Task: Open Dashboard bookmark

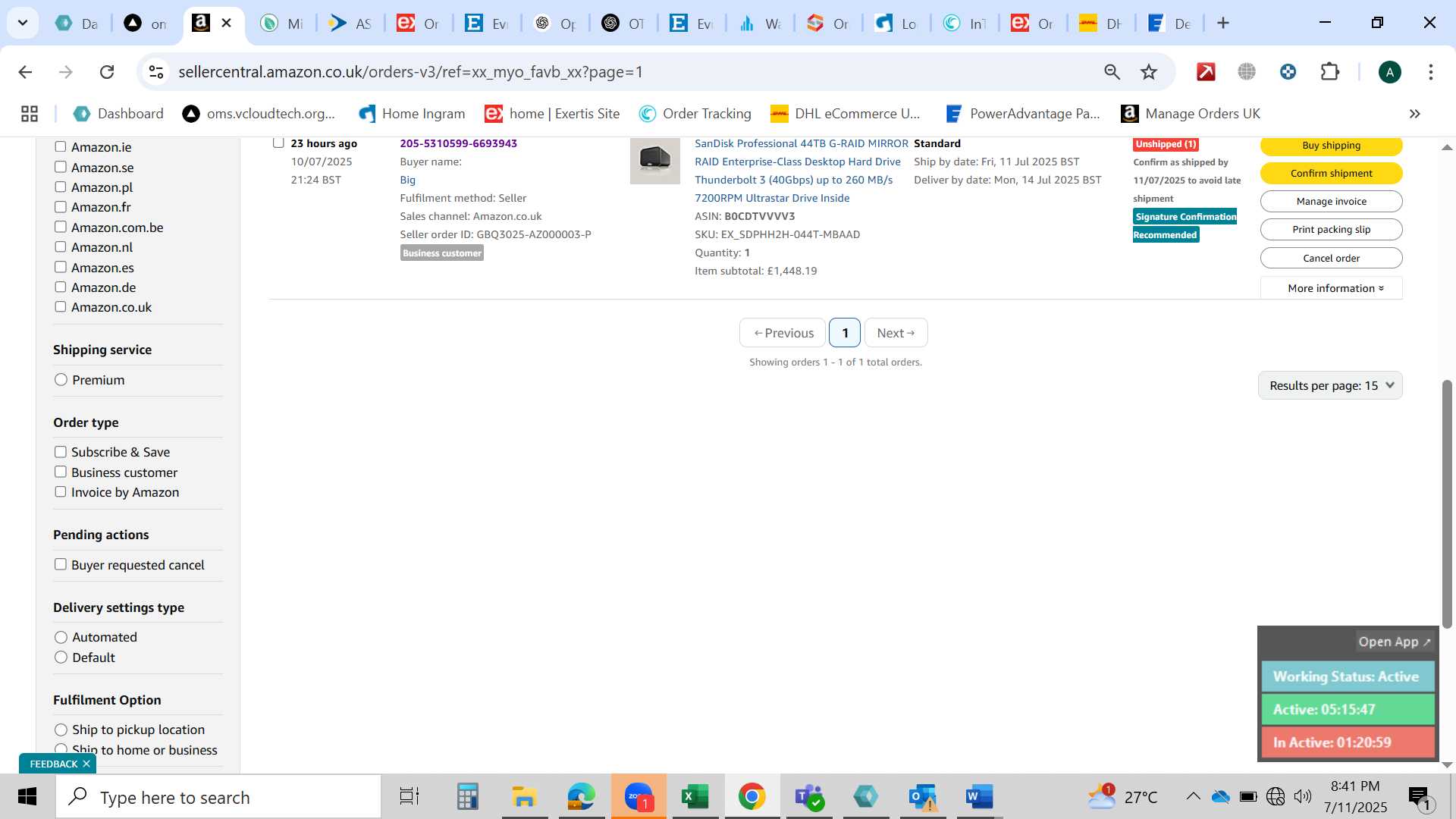Action: pos(118,114)
